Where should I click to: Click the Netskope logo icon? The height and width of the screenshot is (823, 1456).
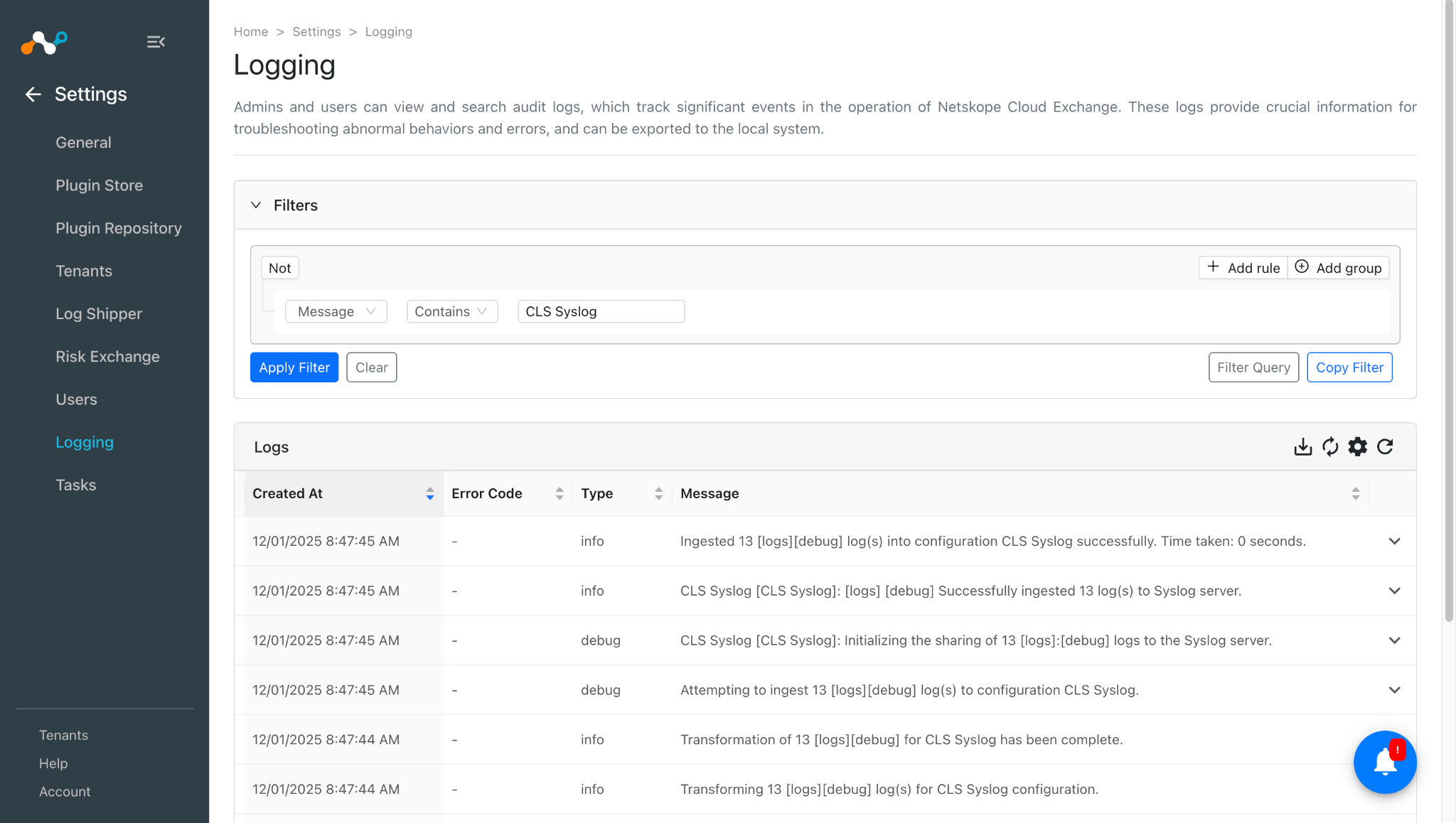(x=44, y=43)
